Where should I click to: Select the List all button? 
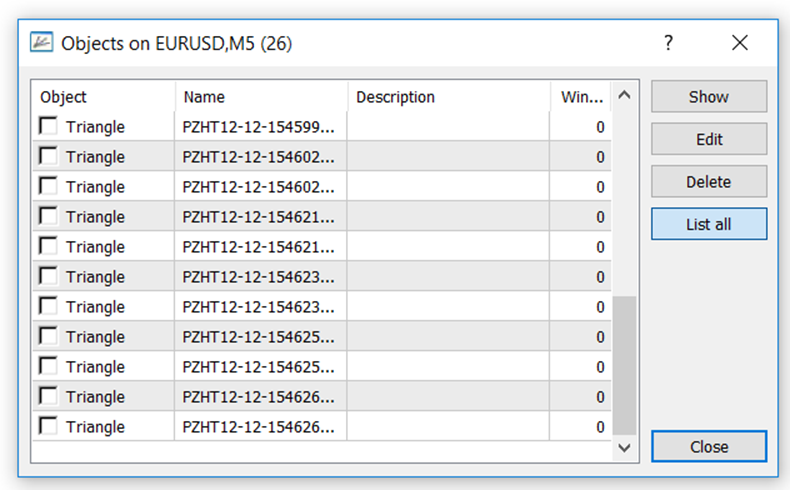(709, 224)
